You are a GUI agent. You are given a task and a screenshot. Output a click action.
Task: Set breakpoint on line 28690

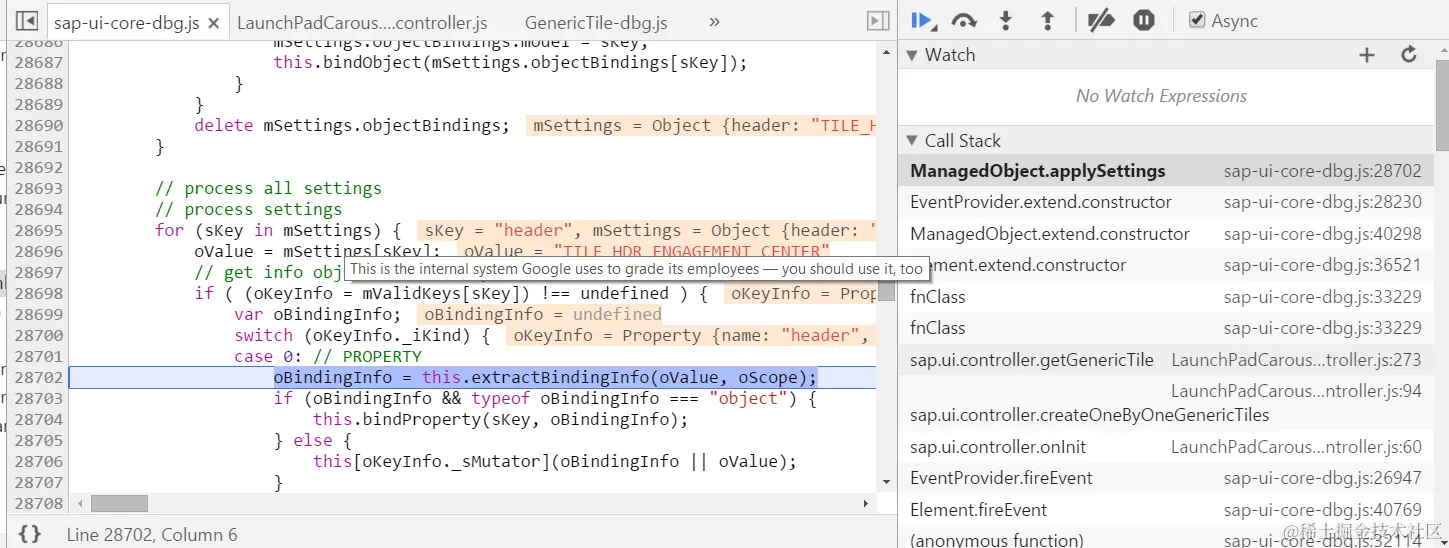pyautogui.click(x=38, y=125)
